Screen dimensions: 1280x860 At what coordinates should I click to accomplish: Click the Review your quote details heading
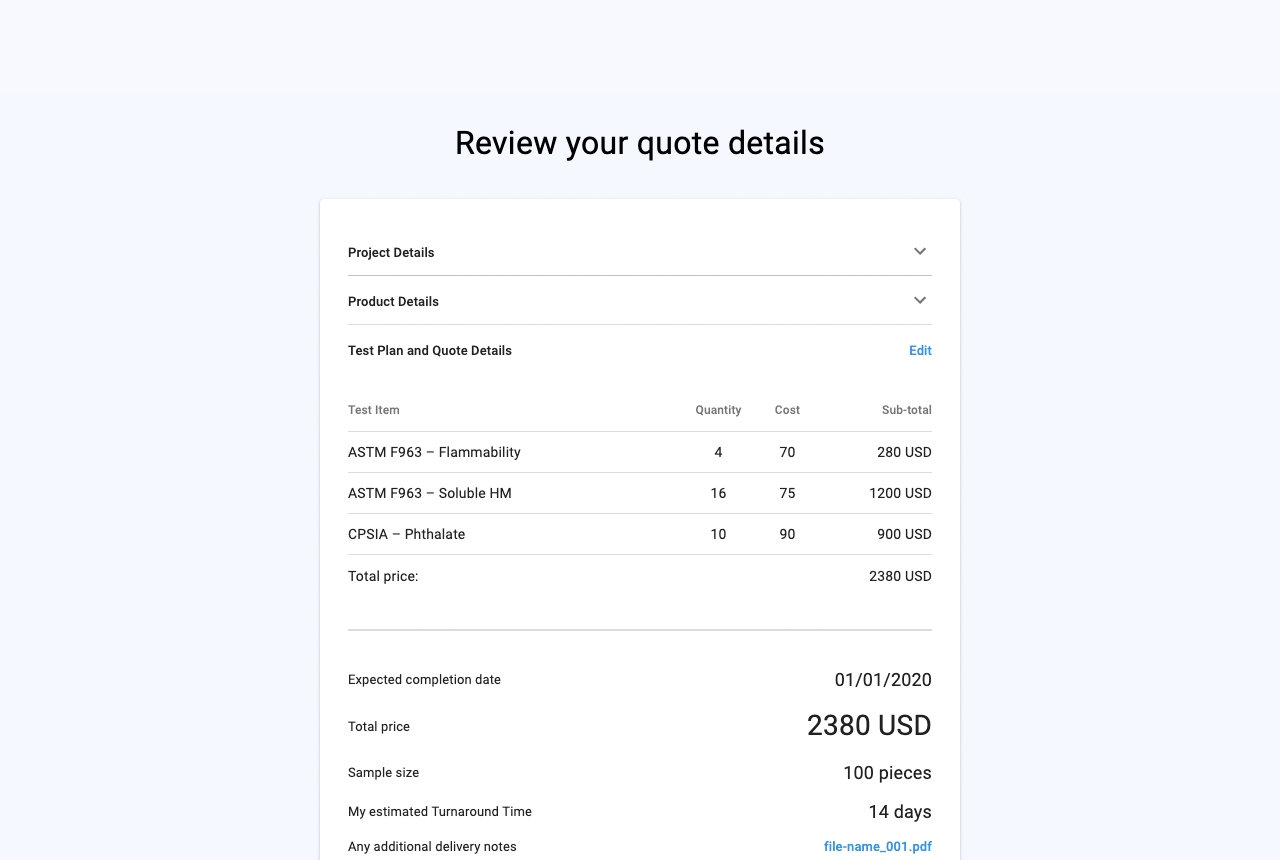point(640,143)
